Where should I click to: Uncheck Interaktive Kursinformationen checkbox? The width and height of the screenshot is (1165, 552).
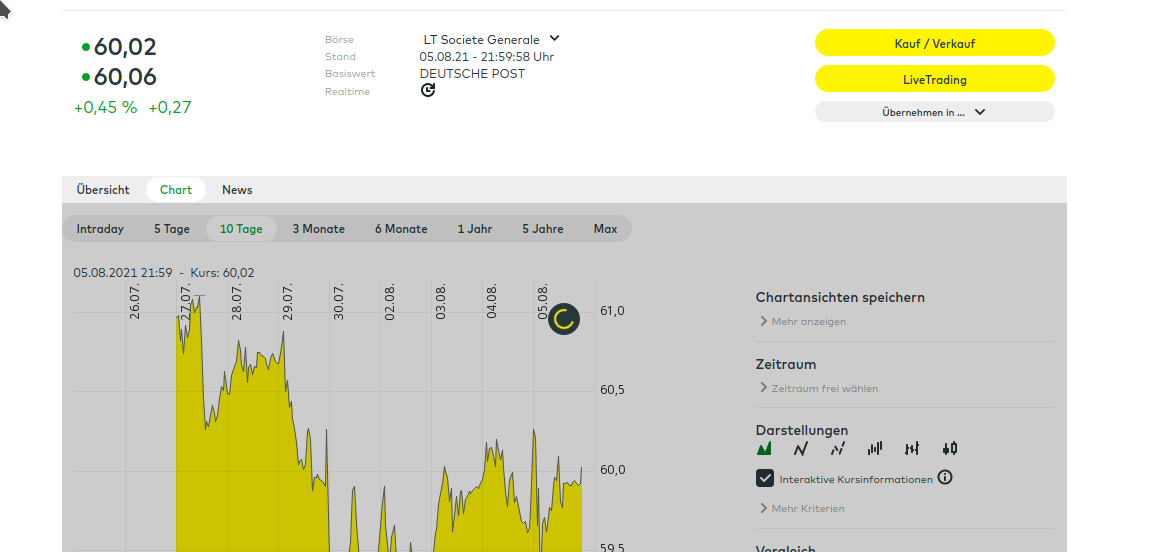click(765, 479)
